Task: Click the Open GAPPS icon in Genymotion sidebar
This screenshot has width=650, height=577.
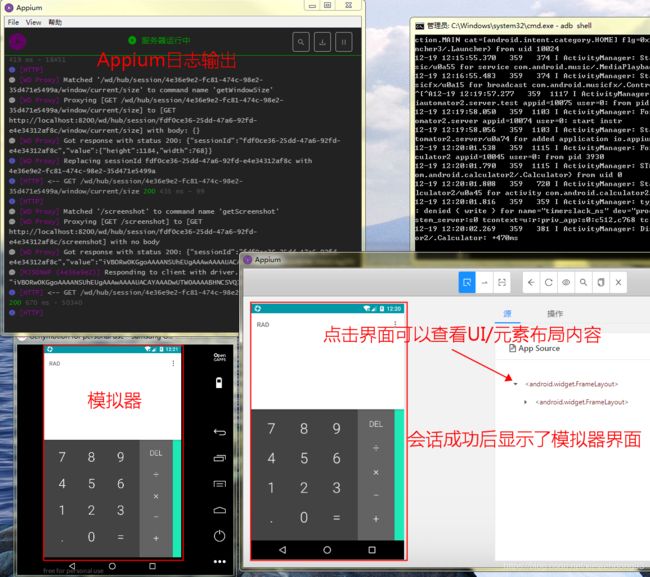Action: (219, 357)
